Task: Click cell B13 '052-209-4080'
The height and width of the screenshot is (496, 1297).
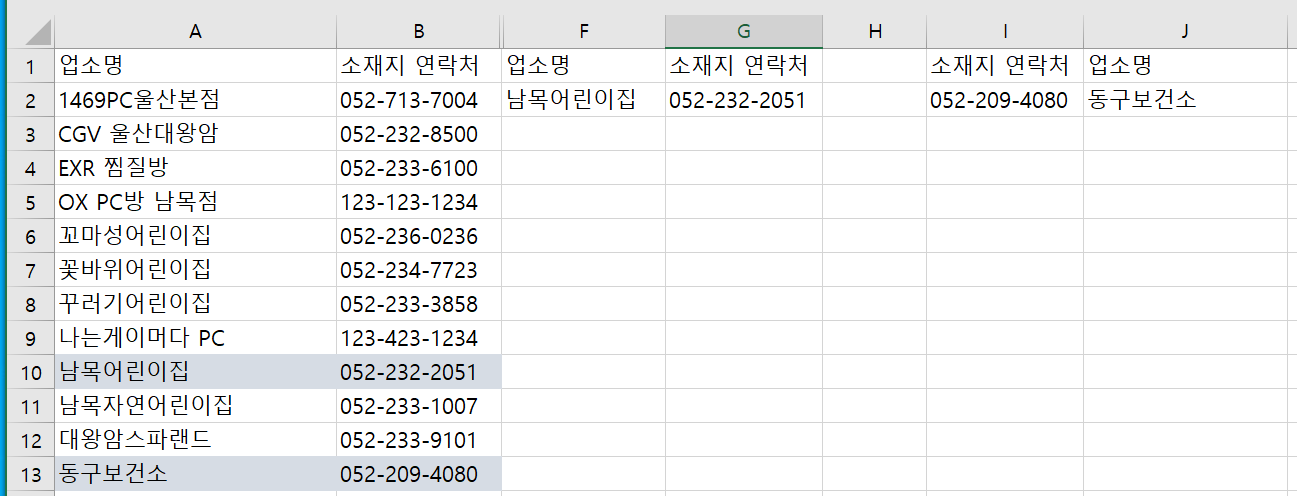Action: point(419,474)
